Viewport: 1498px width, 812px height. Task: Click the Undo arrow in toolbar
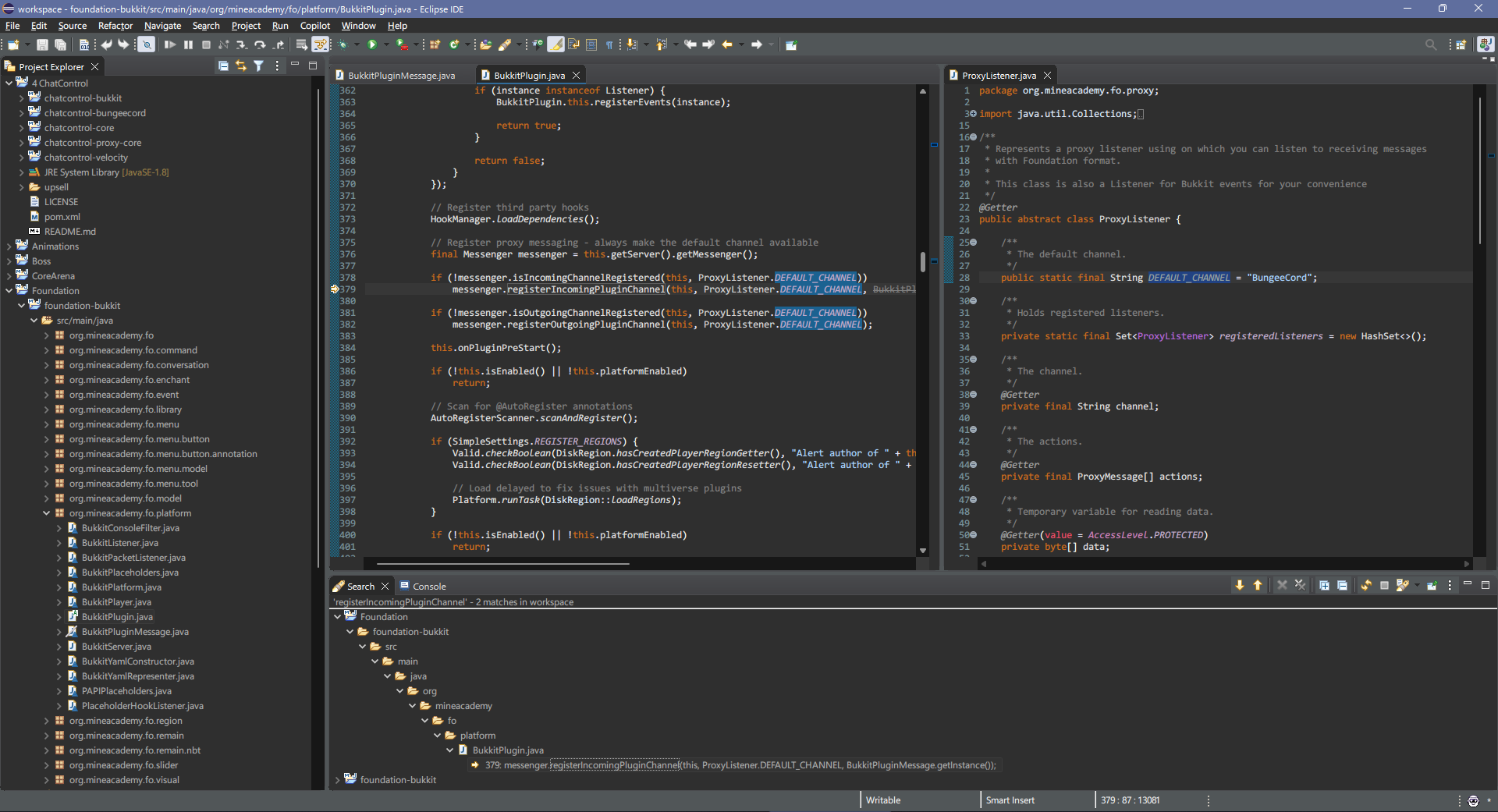pyautogui.click(x=106, y=44)
